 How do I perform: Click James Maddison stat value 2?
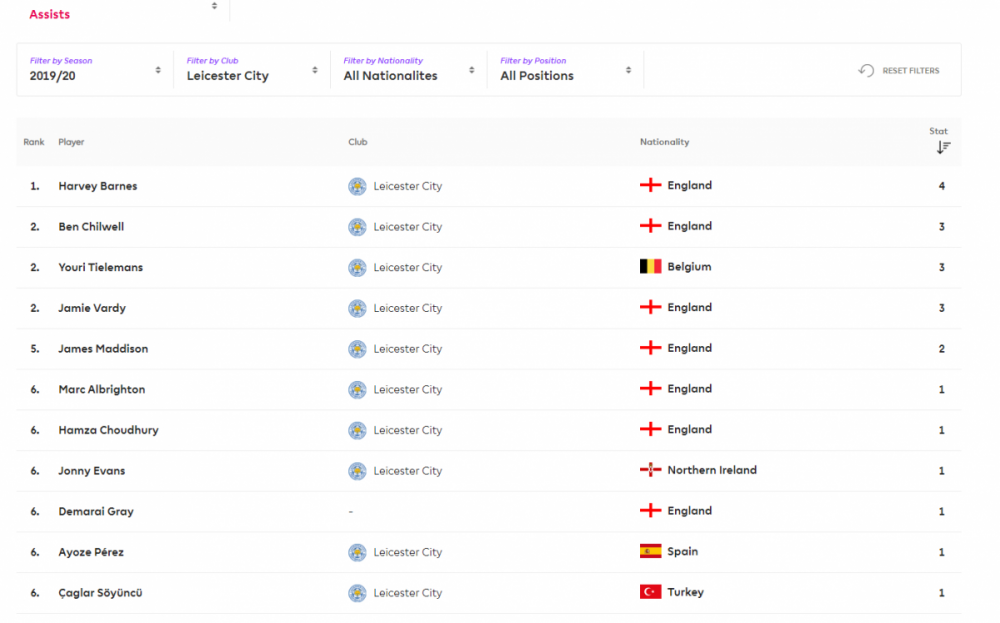click(x=941, y=349)
